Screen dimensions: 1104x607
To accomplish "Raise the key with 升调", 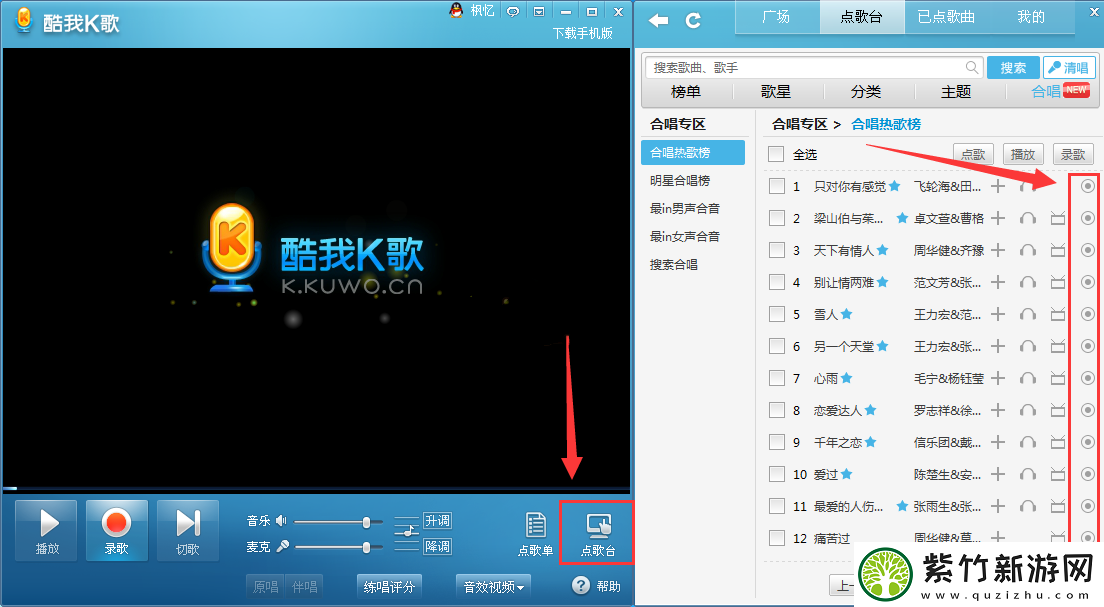I will [437, 521].
